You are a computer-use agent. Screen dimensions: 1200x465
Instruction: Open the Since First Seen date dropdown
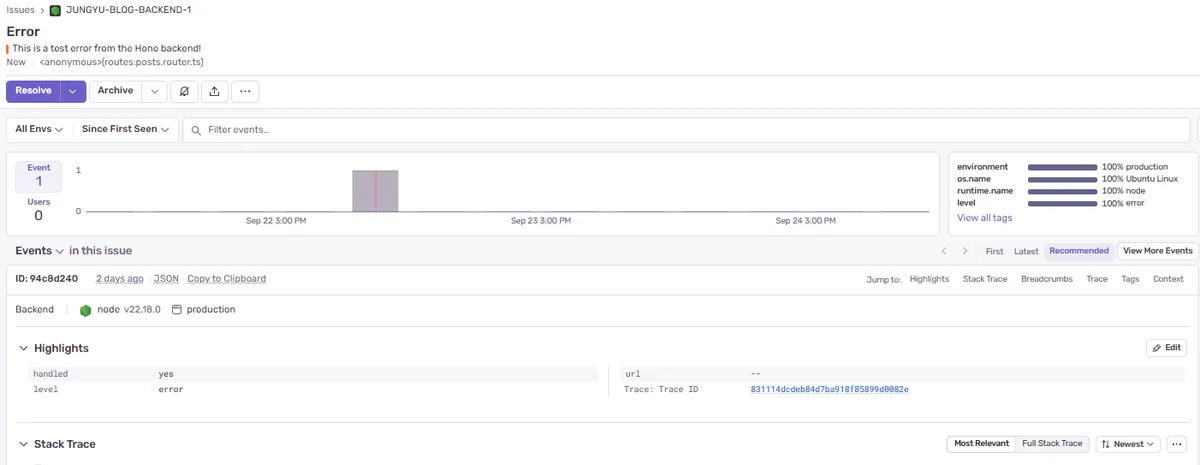(x=126, y=129)
